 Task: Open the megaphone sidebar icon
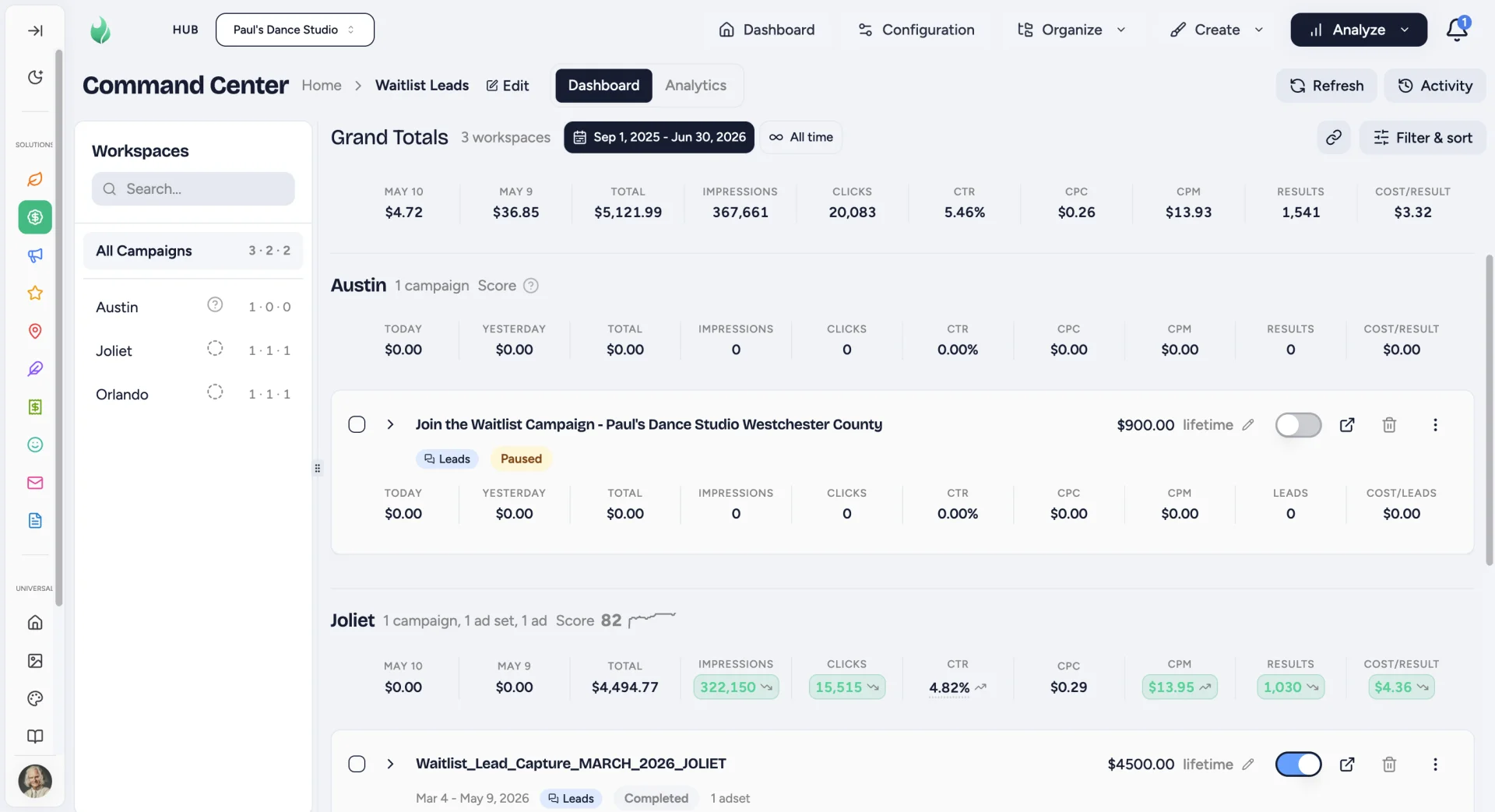(x=35, y=255)
